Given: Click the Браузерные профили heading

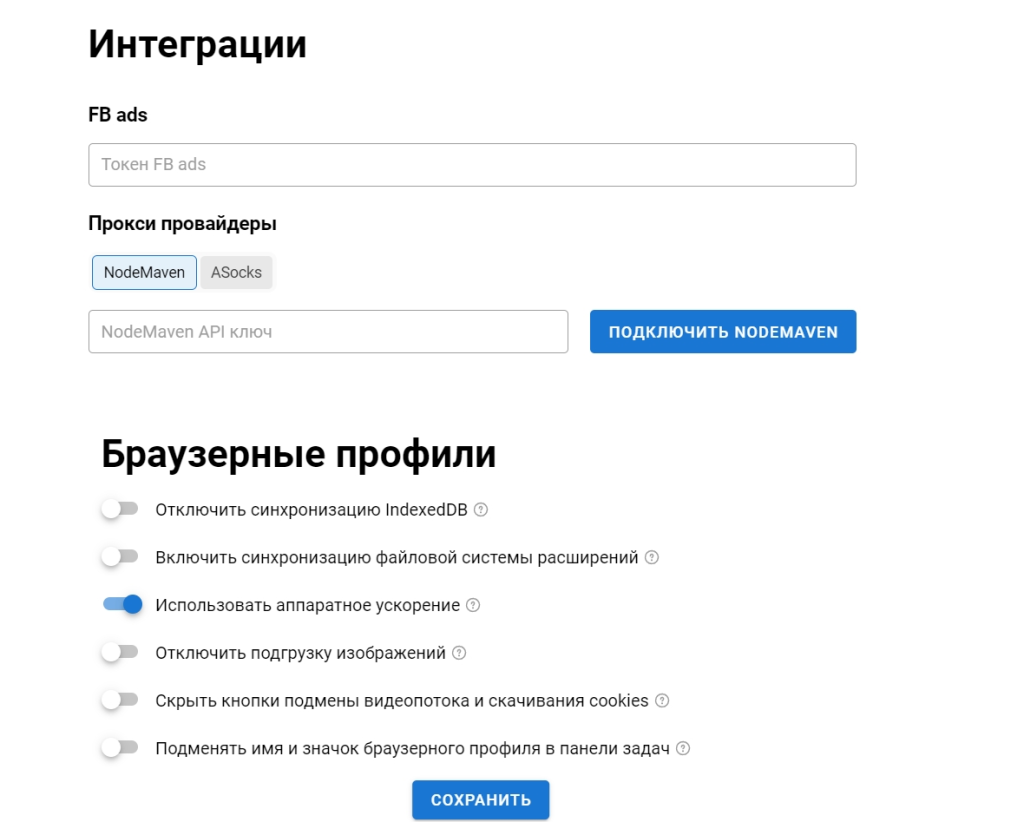Looking at the screenshot, I should (298, 454).
